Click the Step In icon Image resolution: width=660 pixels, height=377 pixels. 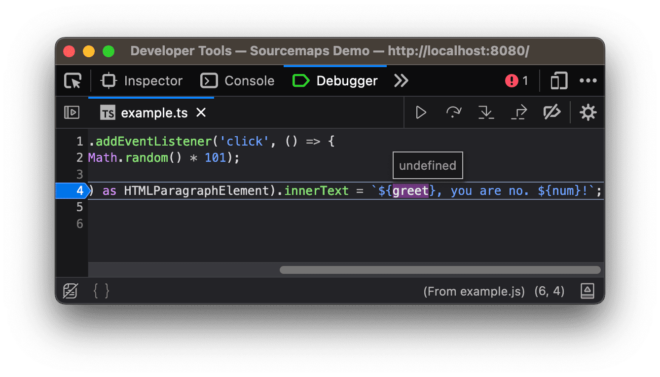click(x=486, y=113)
